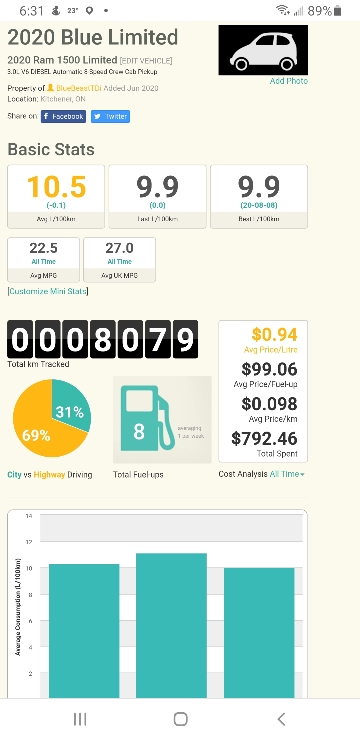Tap the Avg L/100km 10.5 stat box
360x740 pixels.
[56, 196]
